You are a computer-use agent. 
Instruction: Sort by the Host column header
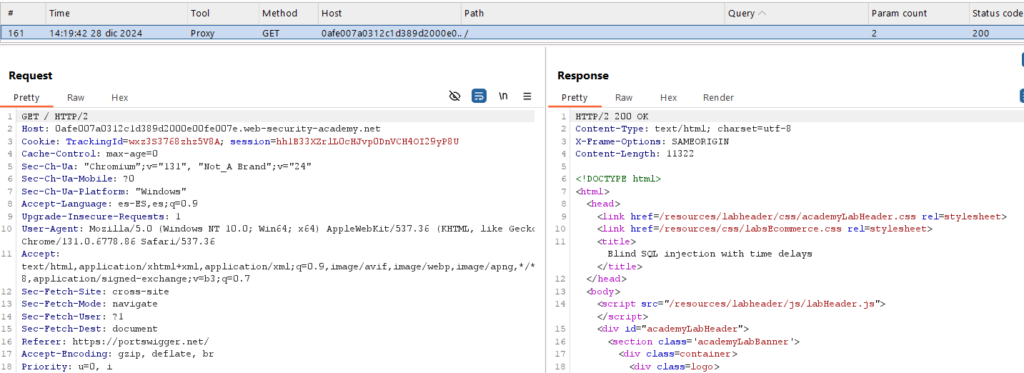coord(389,13)
